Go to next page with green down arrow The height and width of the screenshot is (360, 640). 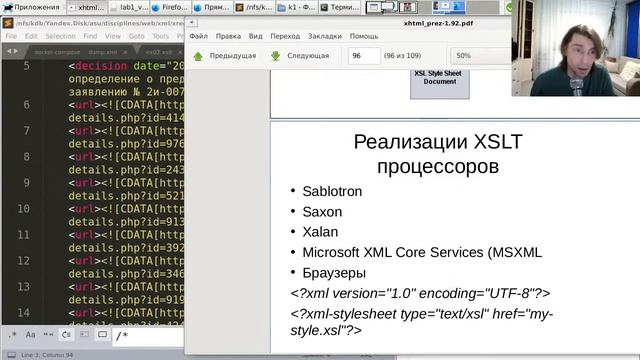(x=276, y=56)
